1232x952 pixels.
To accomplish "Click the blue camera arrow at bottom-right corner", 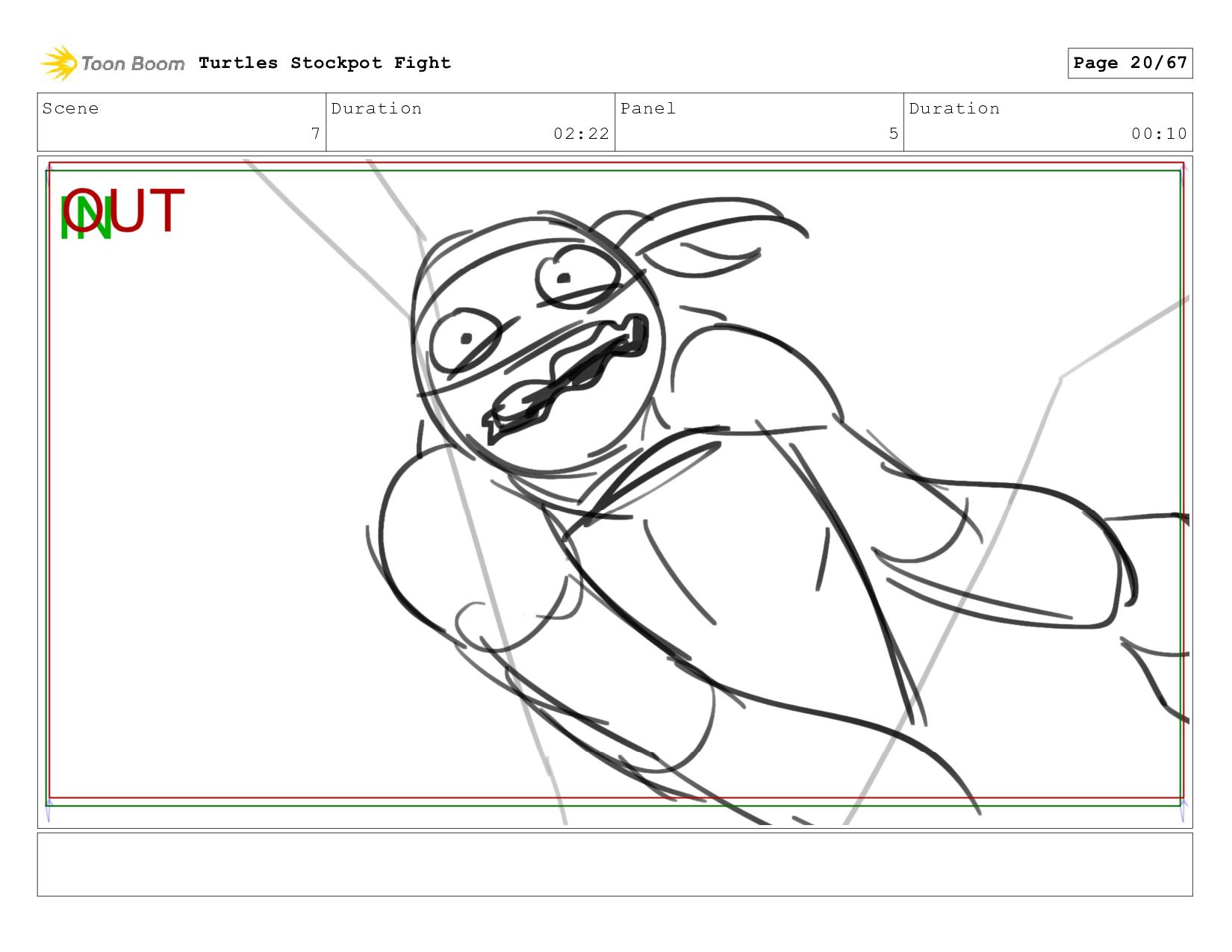I will tap(1183, 810).
